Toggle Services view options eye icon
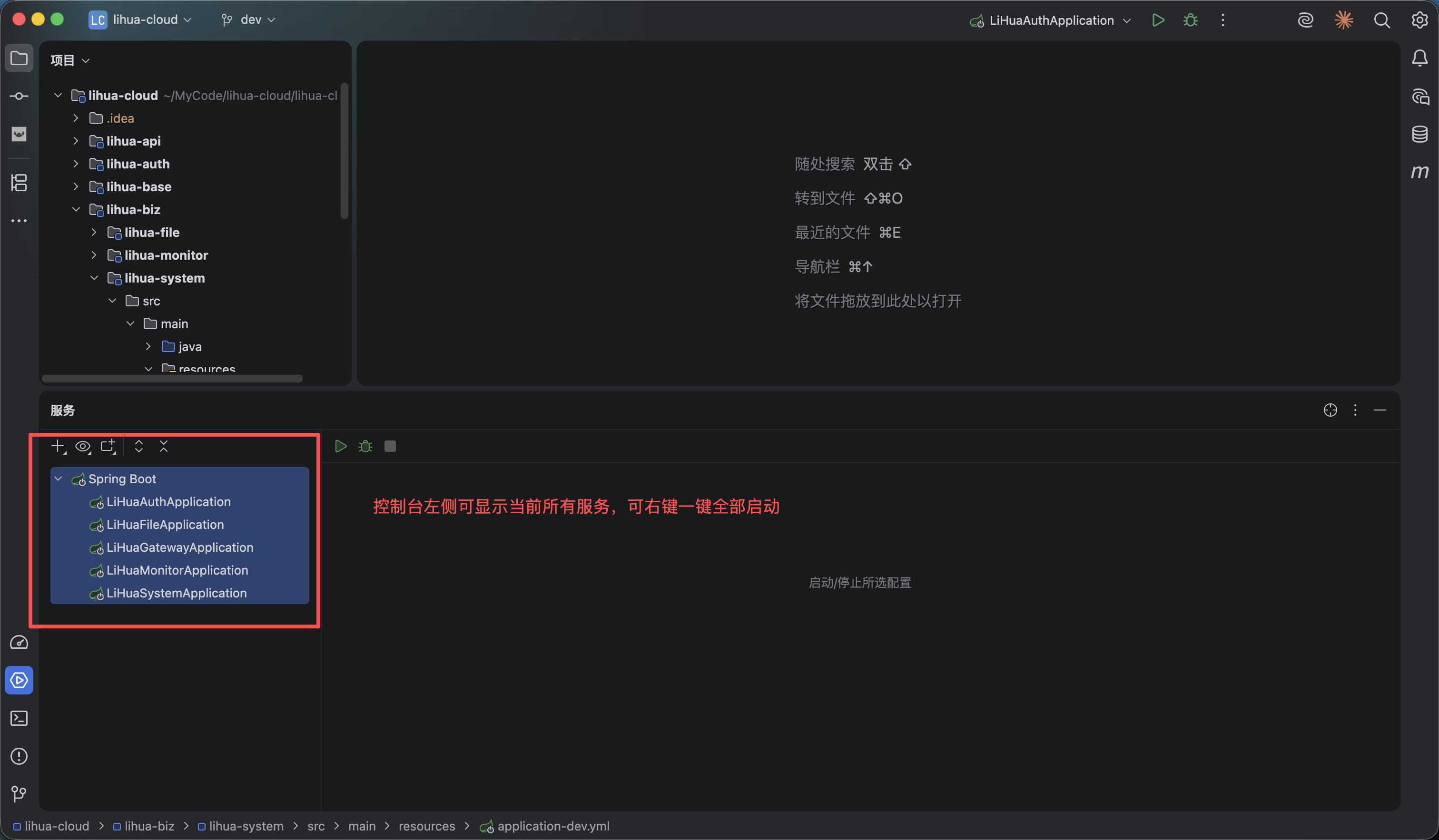 (x=83, y=446)
